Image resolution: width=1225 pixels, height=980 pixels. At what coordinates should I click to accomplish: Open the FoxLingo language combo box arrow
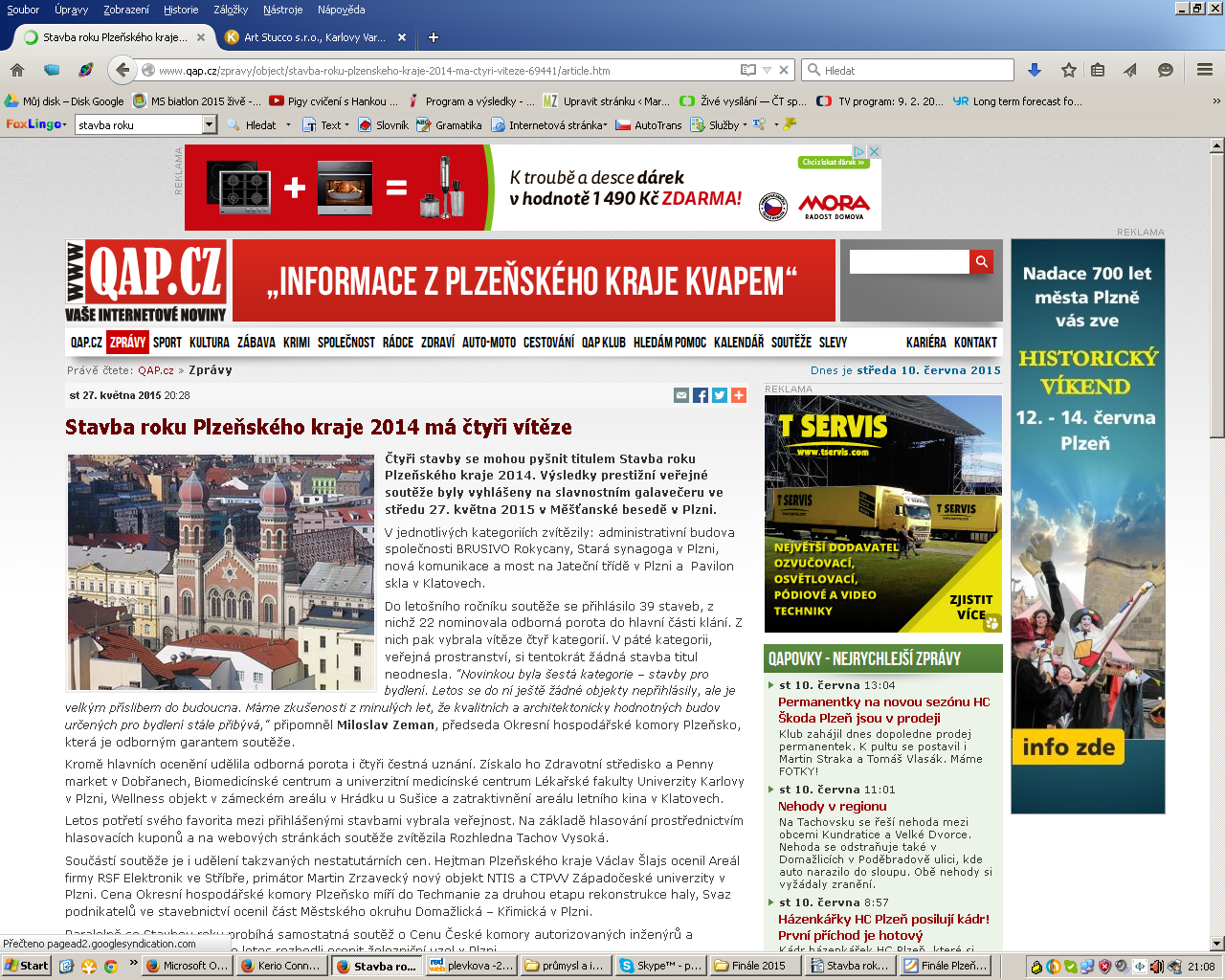pos(210,124)
